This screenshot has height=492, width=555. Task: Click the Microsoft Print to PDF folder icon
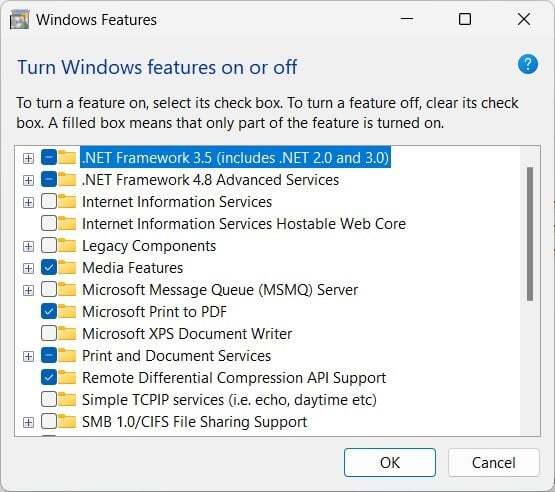(67, 311)
